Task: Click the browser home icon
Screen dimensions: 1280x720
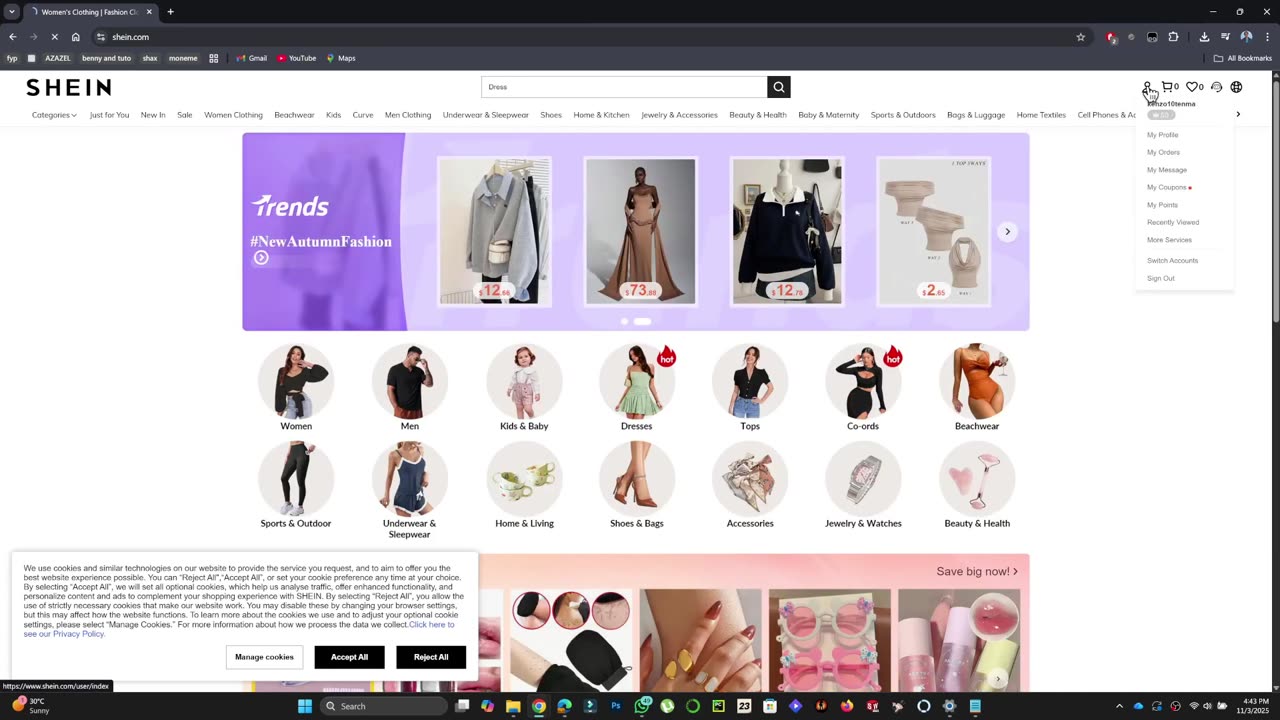Action: coord(75,37)
